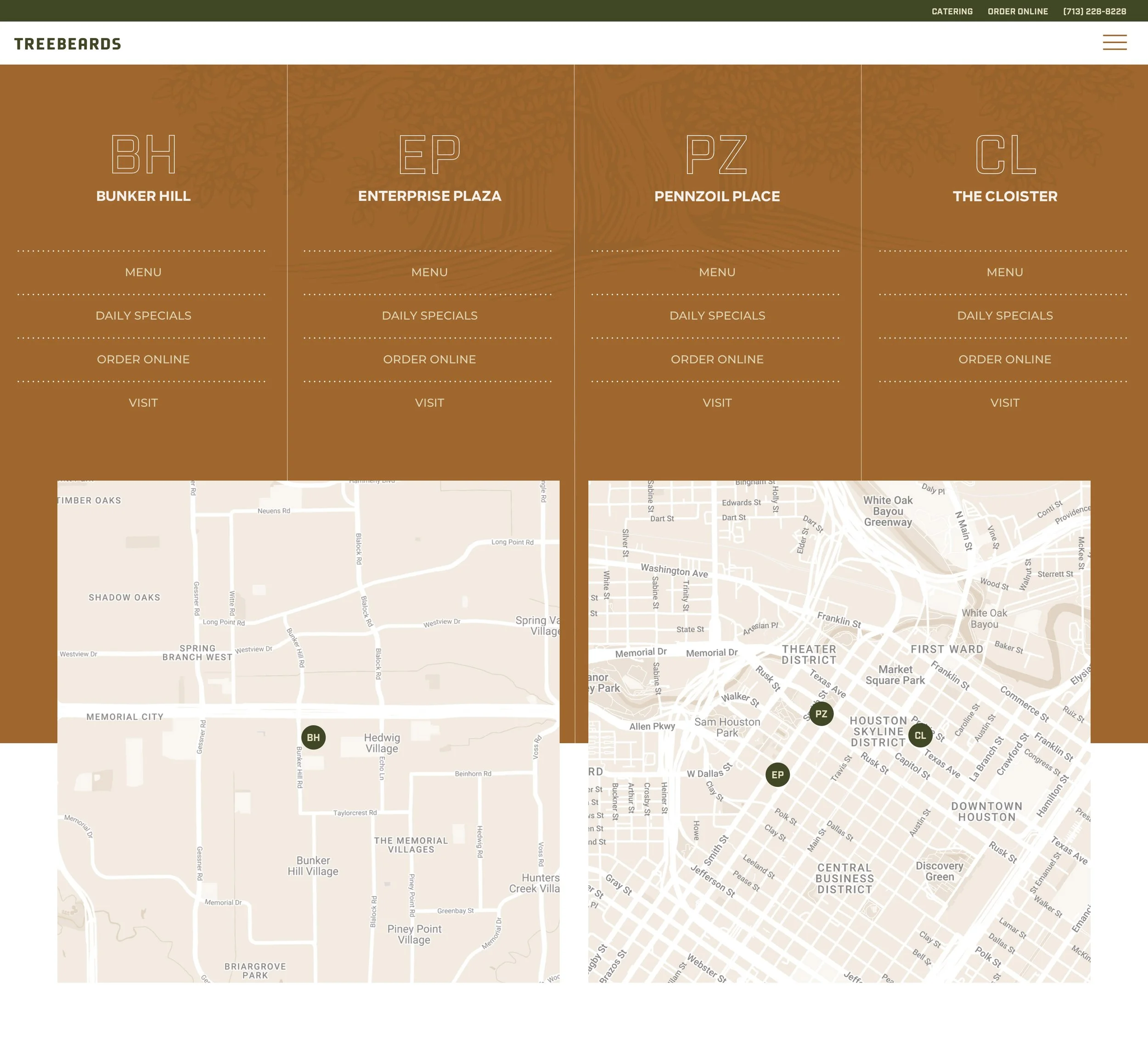Call the (713) 228-8228 phone link
Viewport: 1148px width, 1038px height.
tap(1094, 11)
